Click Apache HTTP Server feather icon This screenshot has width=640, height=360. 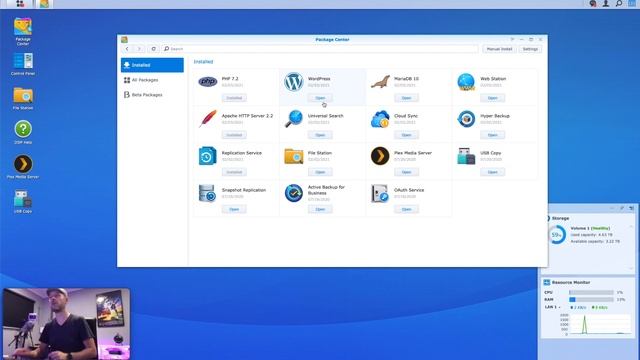[x=207, y=119]
